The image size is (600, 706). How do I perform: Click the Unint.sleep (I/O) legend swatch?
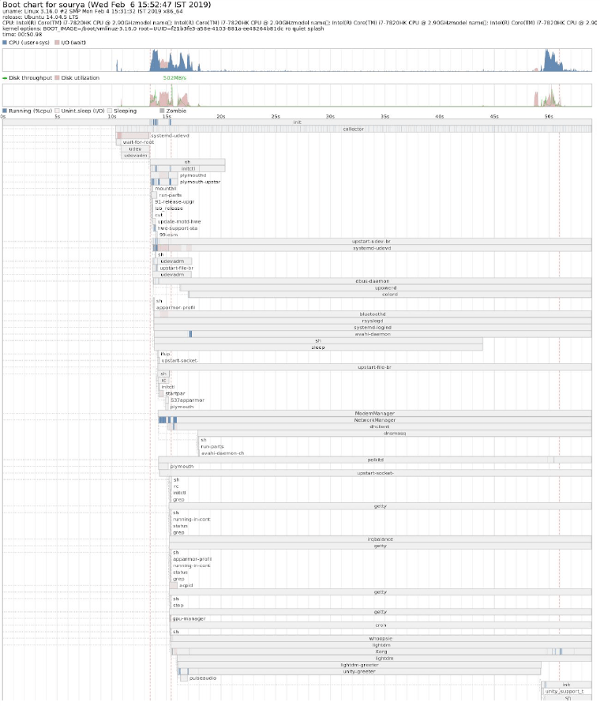[59, 111]
